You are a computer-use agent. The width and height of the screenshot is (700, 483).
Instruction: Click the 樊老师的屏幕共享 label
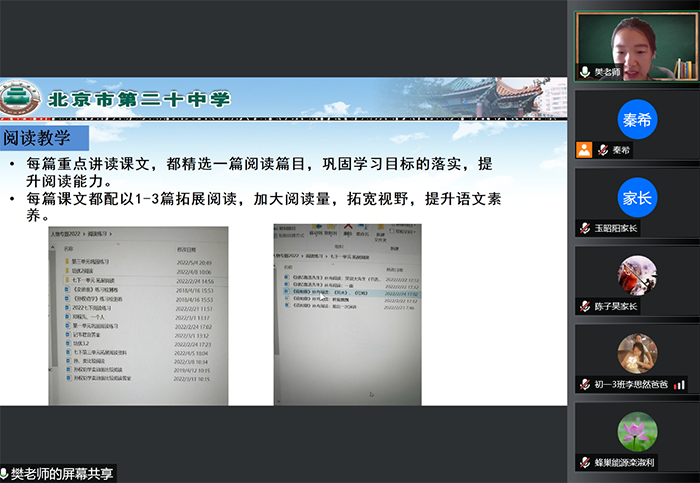(x=62, y=473)
